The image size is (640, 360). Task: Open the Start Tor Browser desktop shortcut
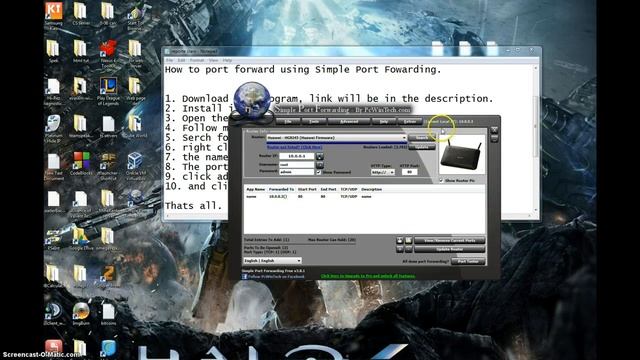(x=135, y=16)
